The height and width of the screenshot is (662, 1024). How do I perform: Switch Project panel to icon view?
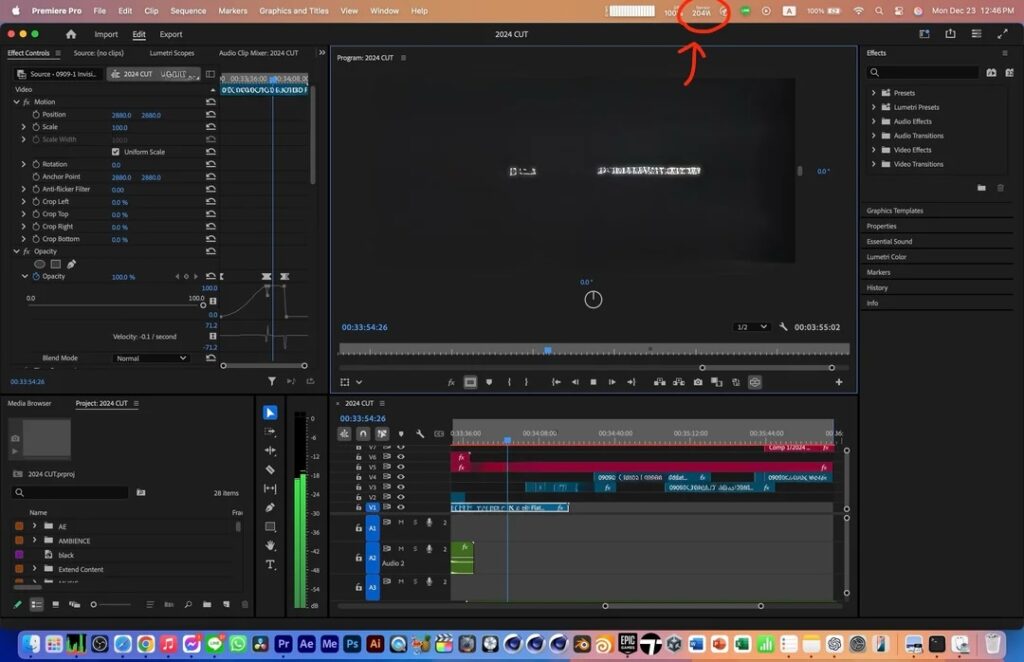55,605
